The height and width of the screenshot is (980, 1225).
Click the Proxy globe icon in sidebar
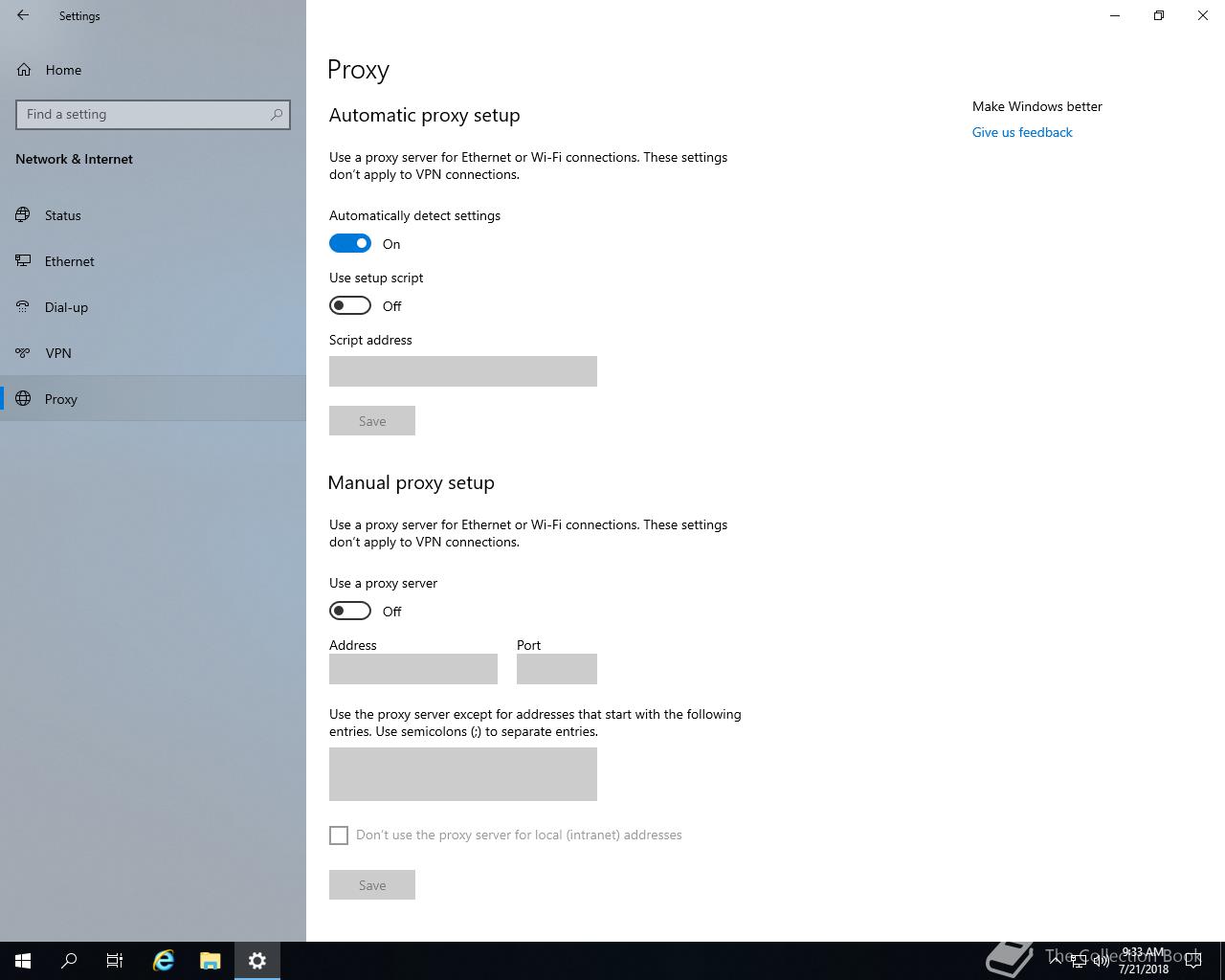click(x=23, y=399)
